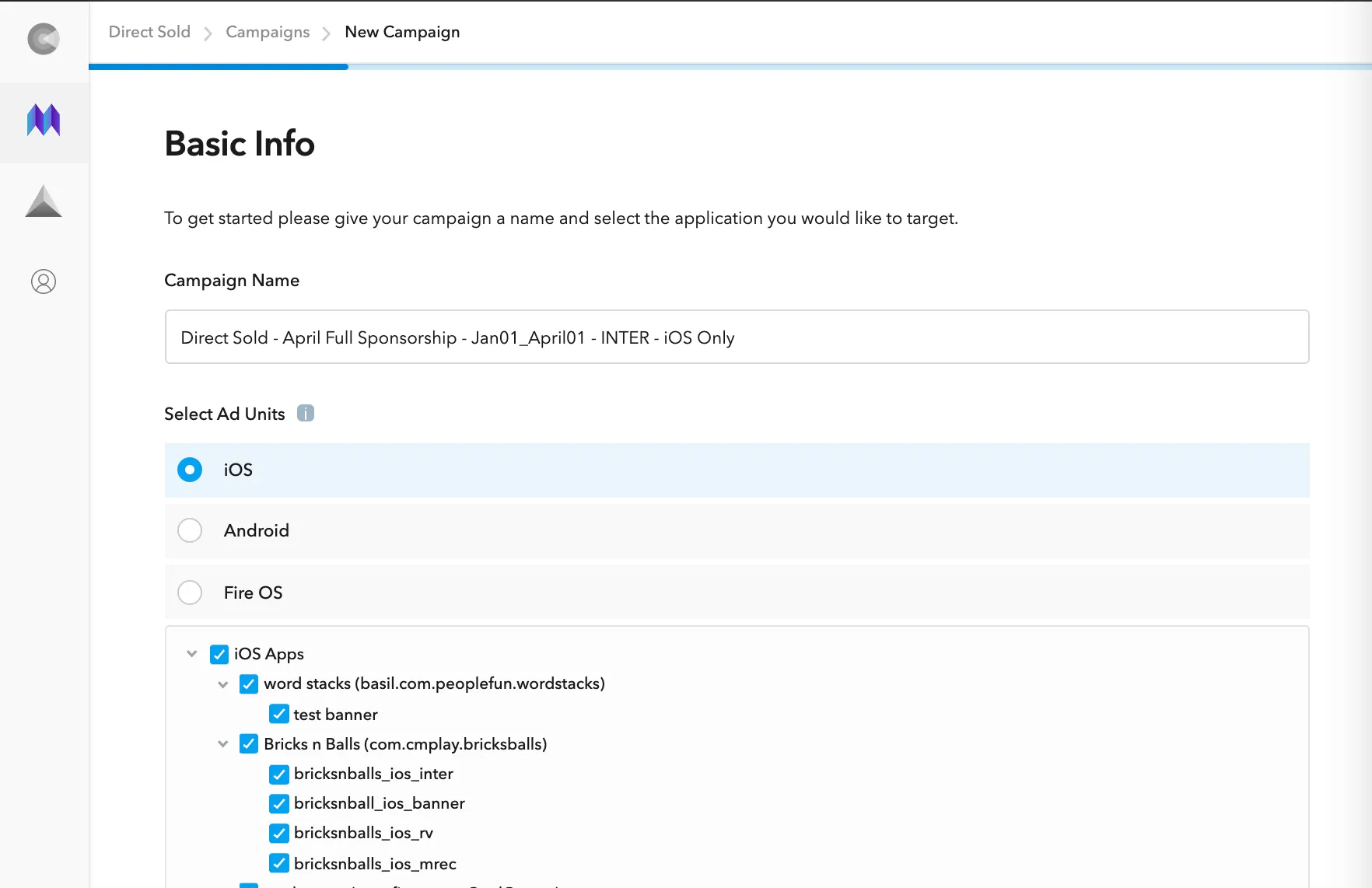This screenshot has height=888, width=1372.
Task: Uncheck bricksnballs_ios_mrec ad unit
Action: (279, 863)
